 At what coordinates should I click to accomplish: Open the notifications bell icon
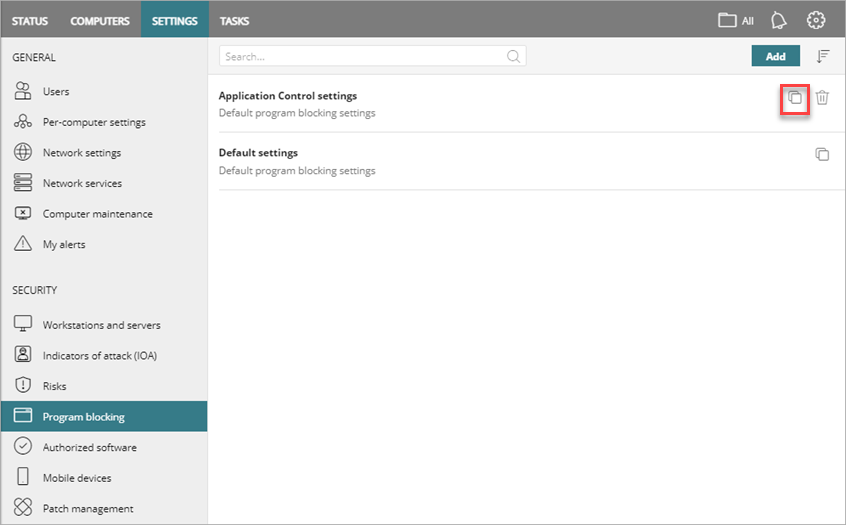click(x=779, y=20)
